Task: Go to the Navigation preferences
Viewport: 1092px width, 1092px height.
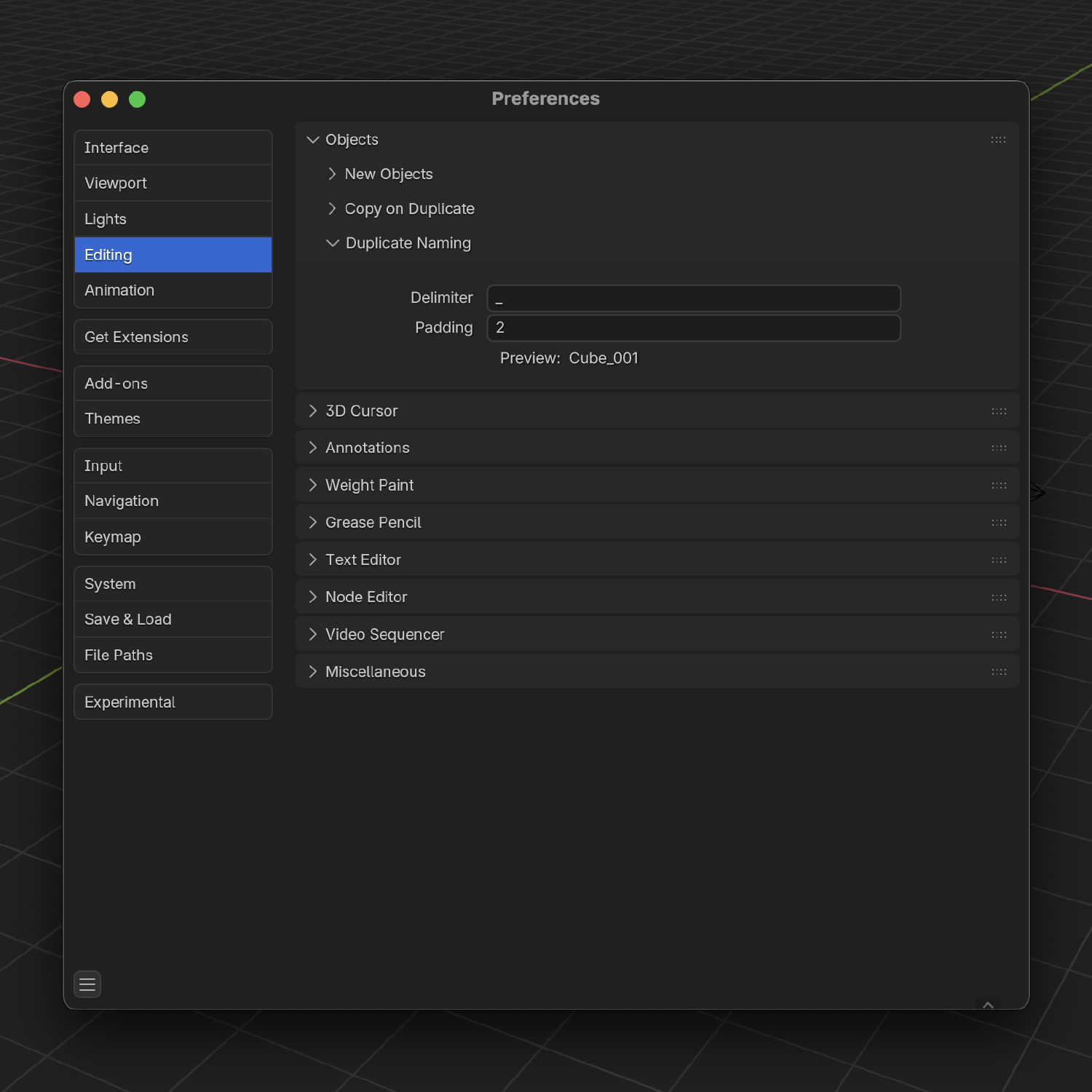Action: (173, 501)
